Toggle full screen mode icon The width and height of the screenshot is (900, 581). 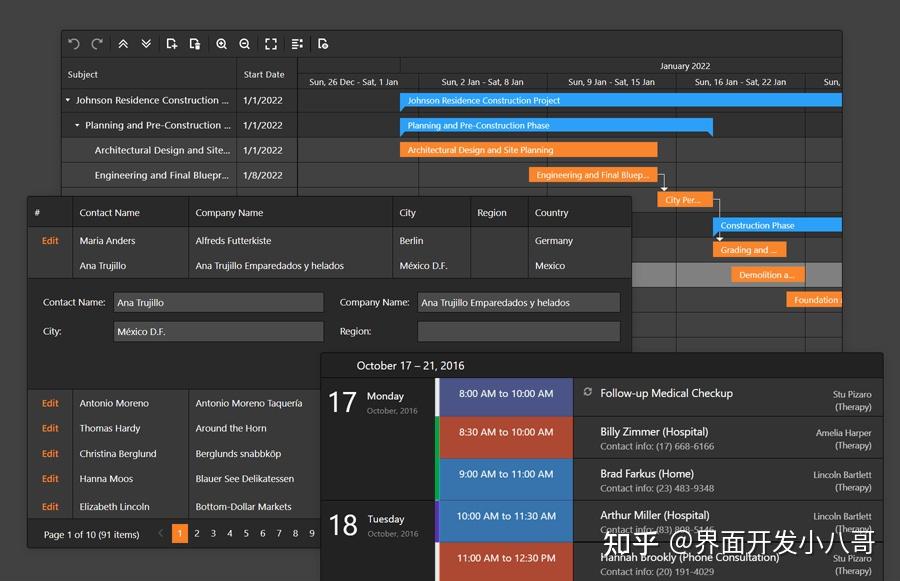(271, 44)
